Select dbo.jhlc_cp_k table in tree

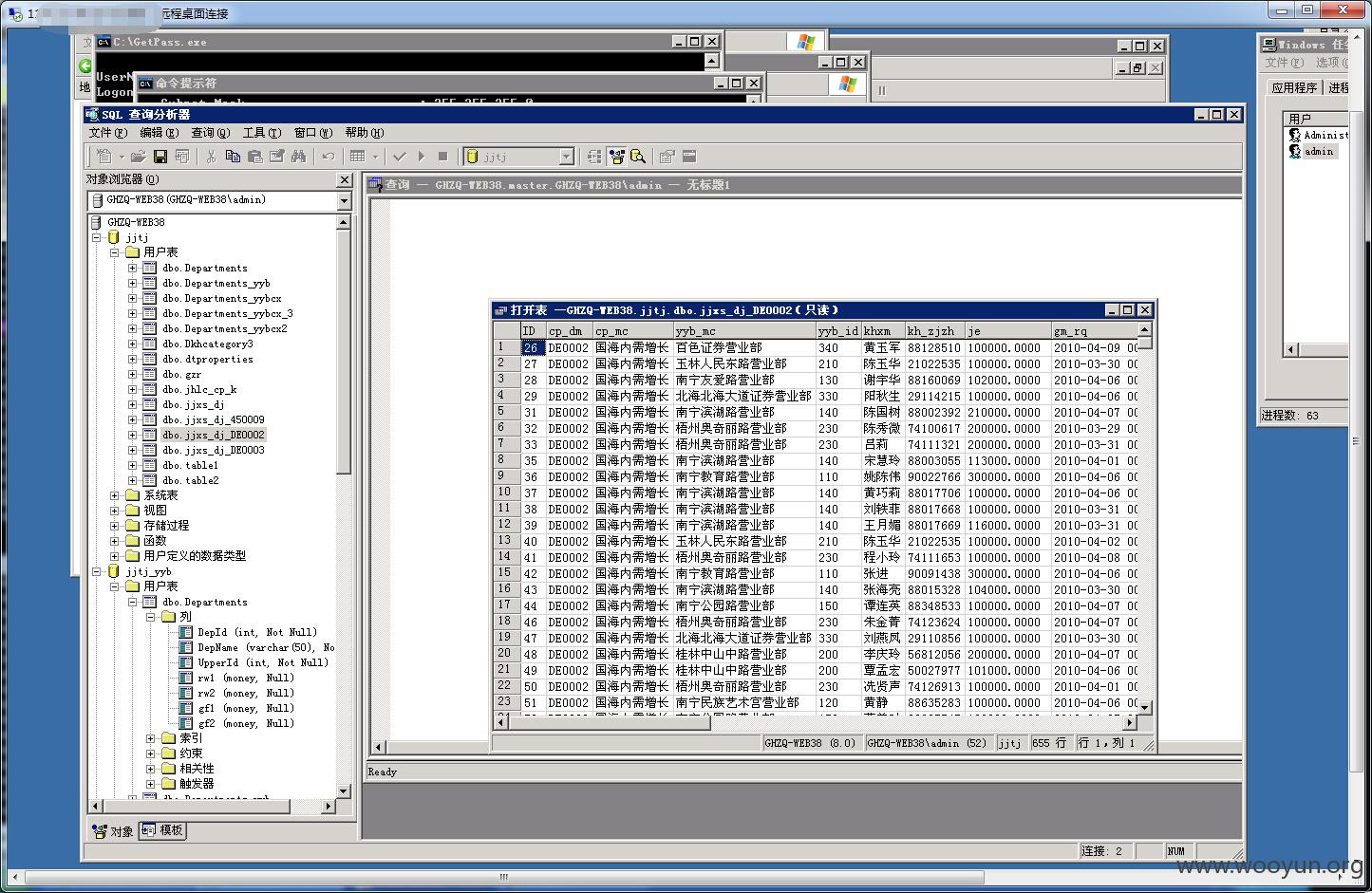click(x=199, y=389)
